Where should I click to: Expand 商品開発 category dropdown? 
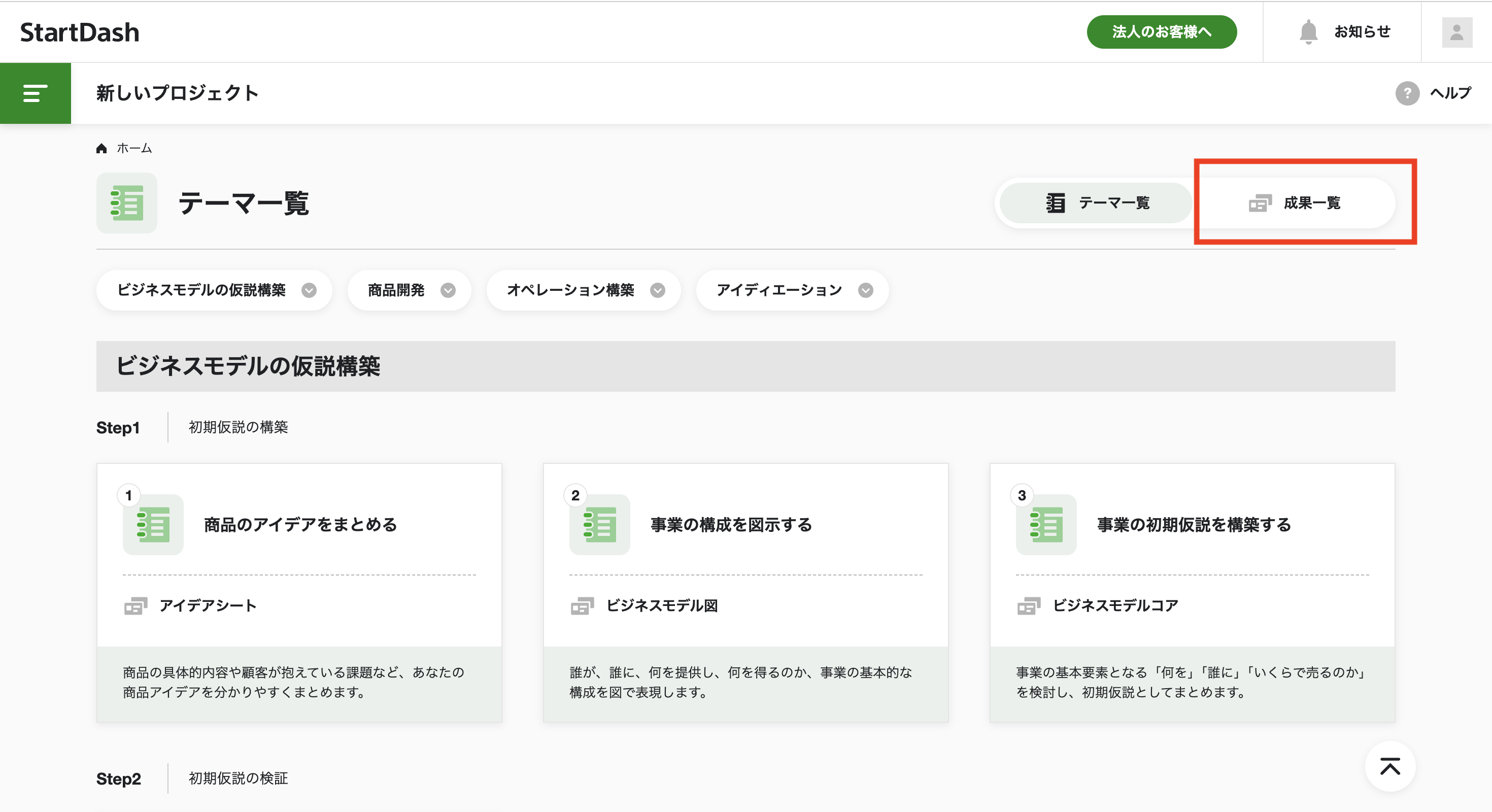[x=448, y=290]
